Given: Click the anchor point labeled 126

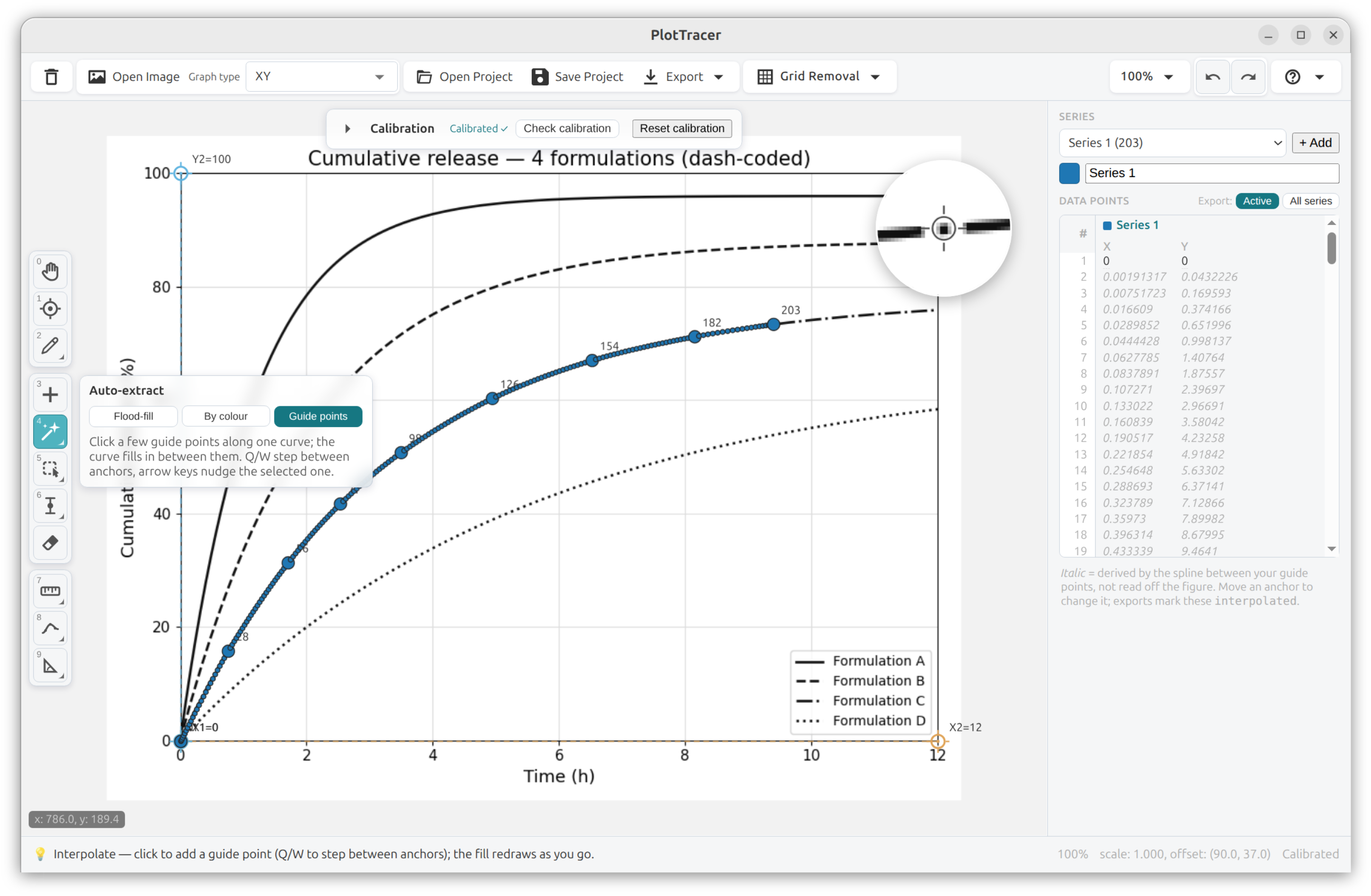Looking at the screenshot, I should [x=492, y=399].
